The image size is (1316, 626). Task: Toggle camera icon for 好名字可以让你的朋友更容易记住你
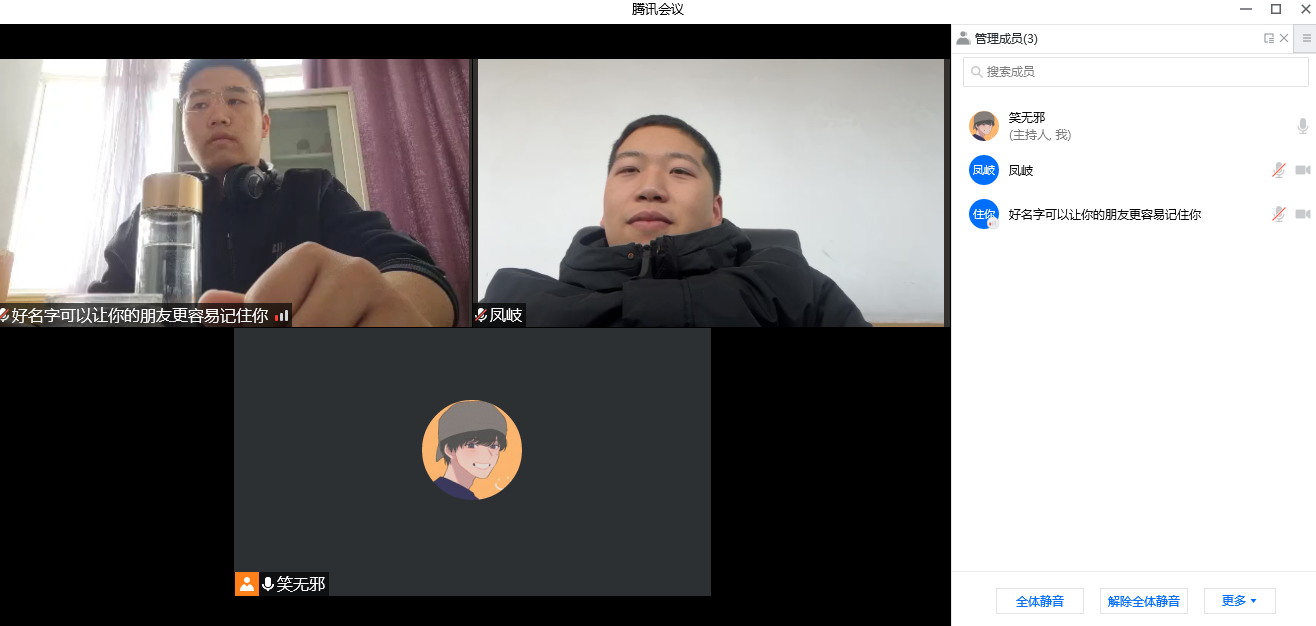click(x=1302, y=214)
